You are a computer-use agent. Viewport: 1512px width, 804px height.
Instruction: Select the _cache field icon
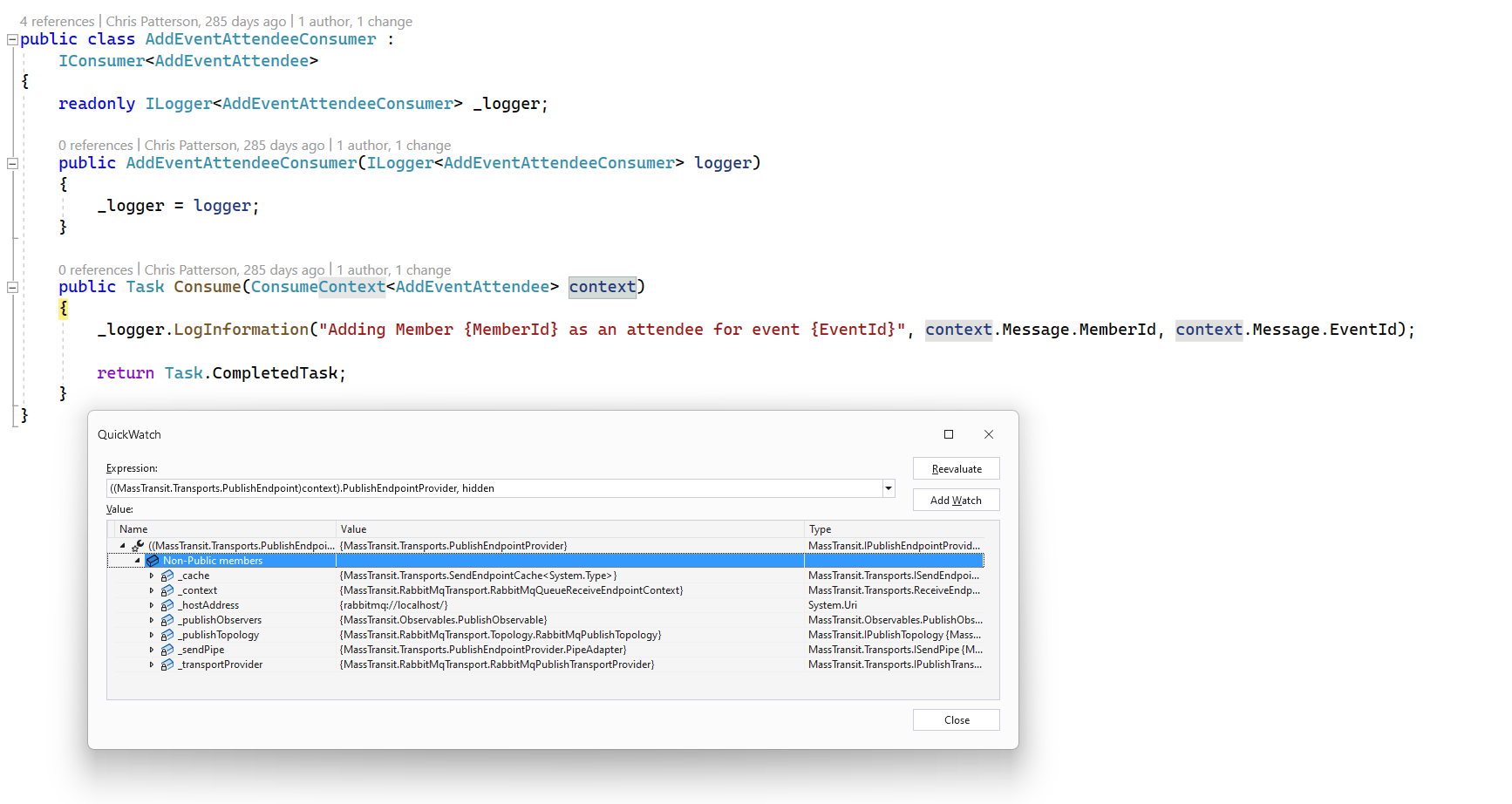[168, 576]
